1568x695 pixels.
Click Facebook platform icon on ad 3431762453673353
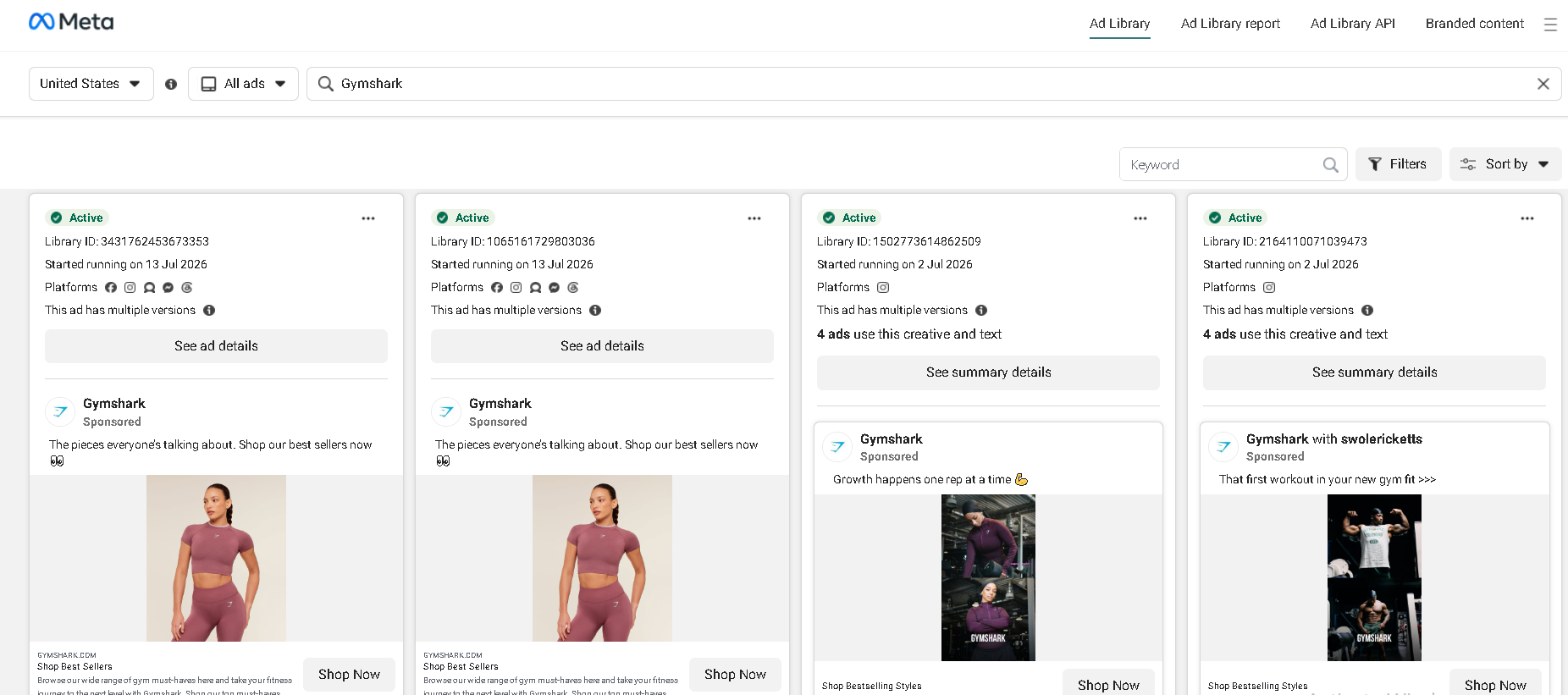(111, 288)
